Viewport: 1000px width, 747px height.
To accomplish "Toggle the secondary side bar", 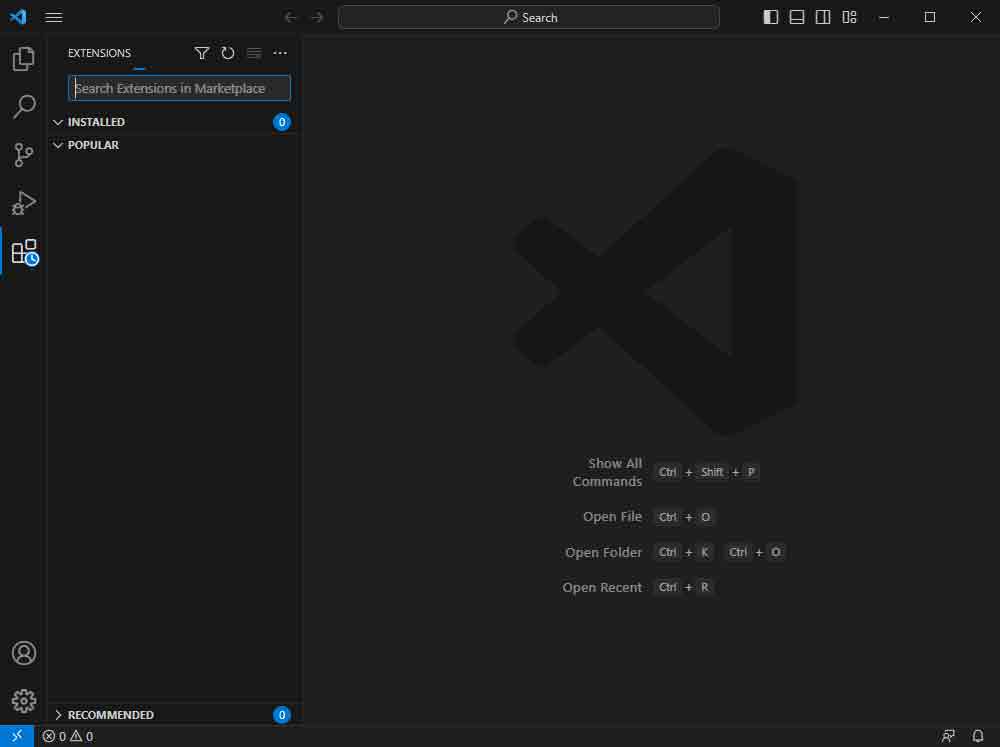I will click(x=823, y=17).
